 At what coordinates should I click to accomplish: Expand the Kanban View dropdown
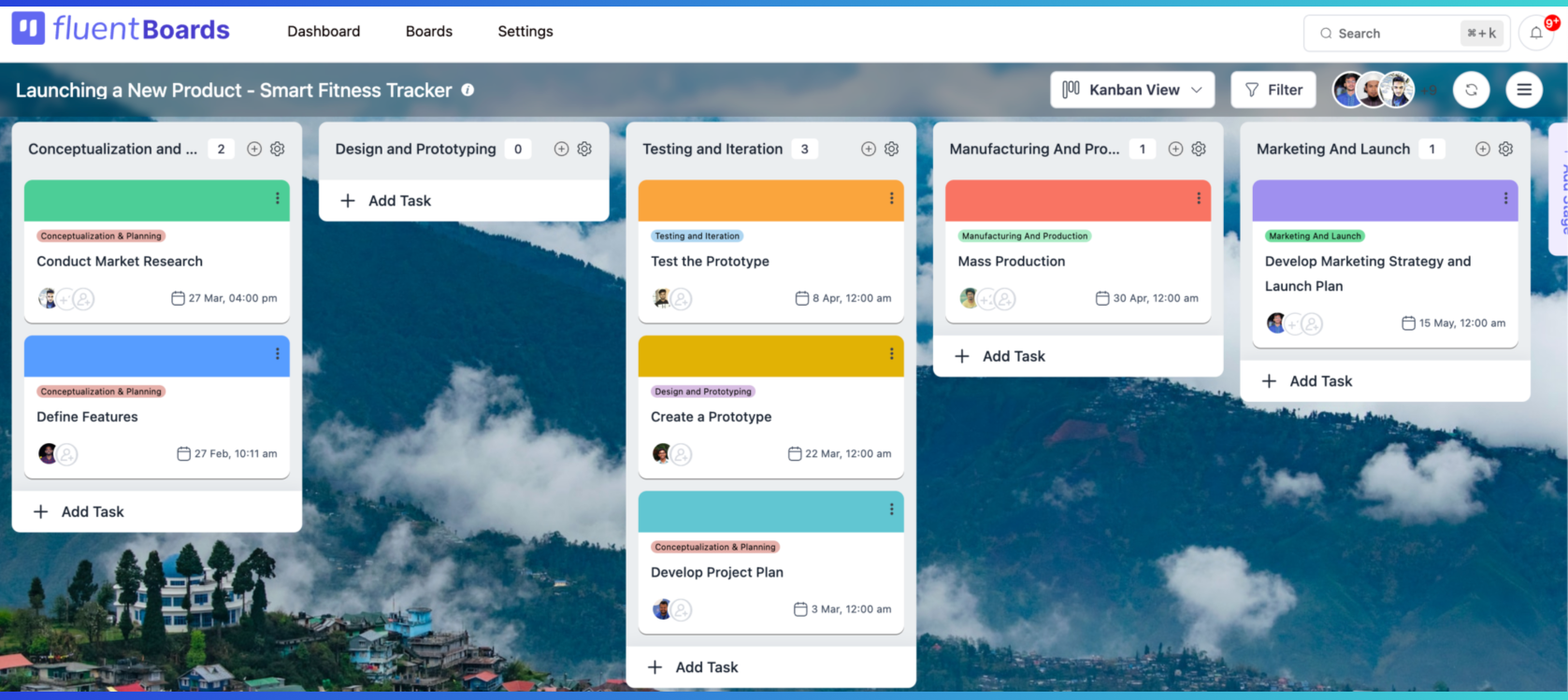(x=1132, y=90)
